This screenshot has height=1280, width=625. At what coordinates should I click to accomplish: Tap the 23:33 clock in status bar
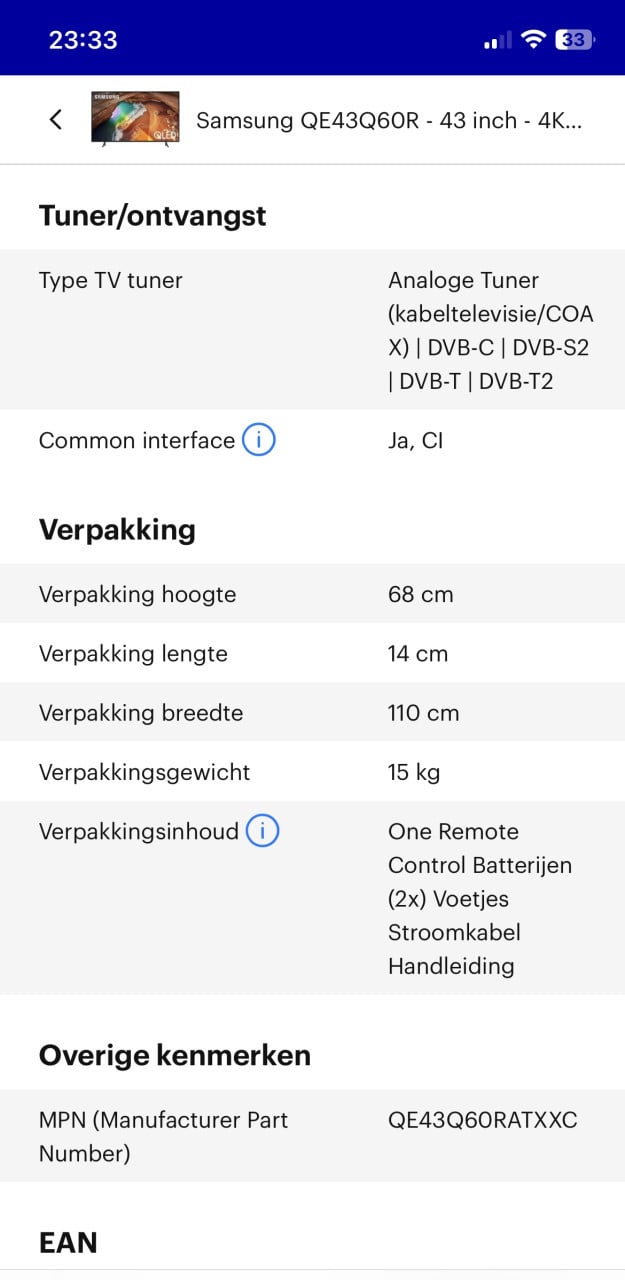[x=83, y=40]
